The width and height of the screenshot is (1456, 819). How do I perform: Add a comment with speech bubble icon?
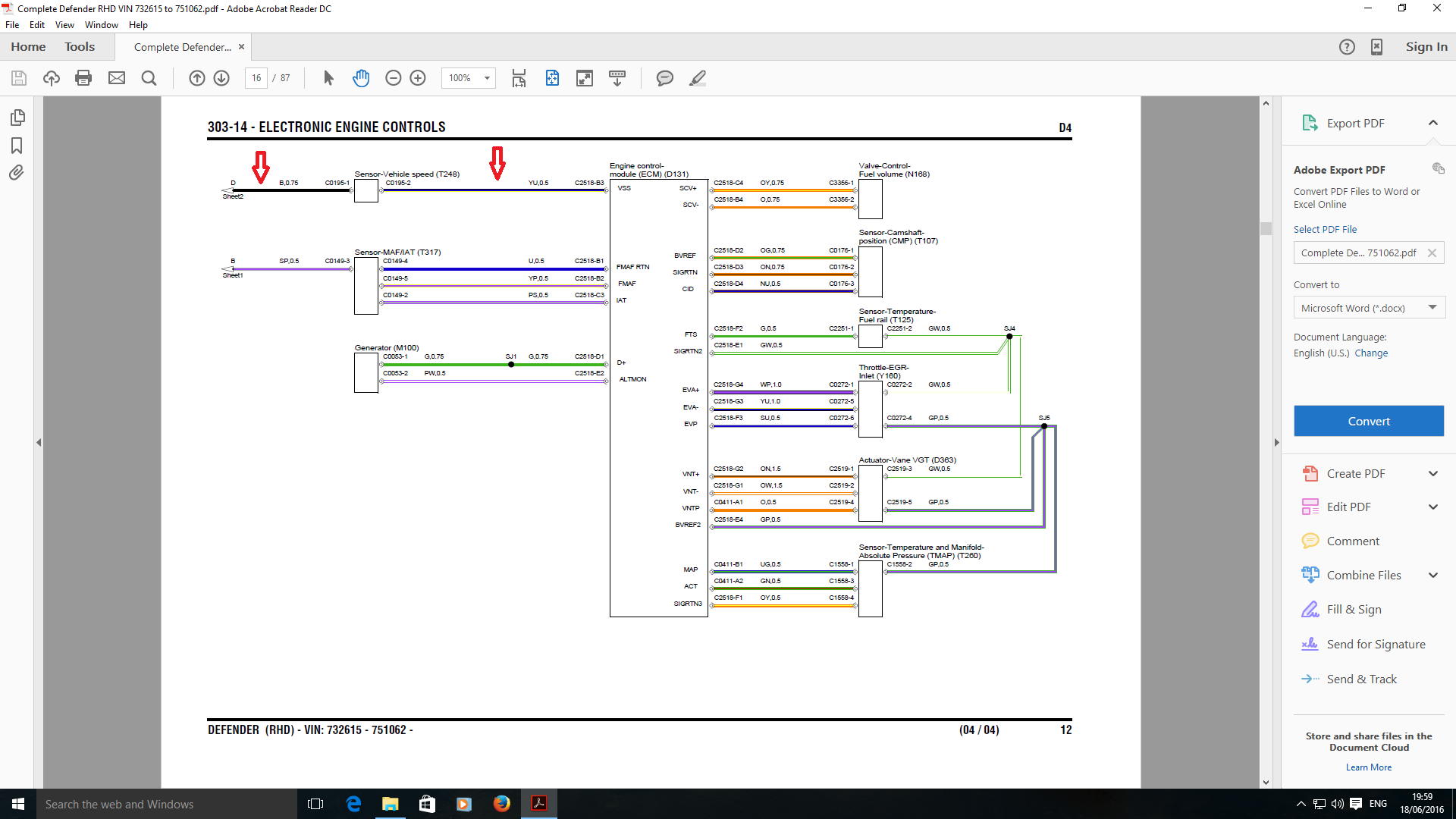tap(665, 78)
